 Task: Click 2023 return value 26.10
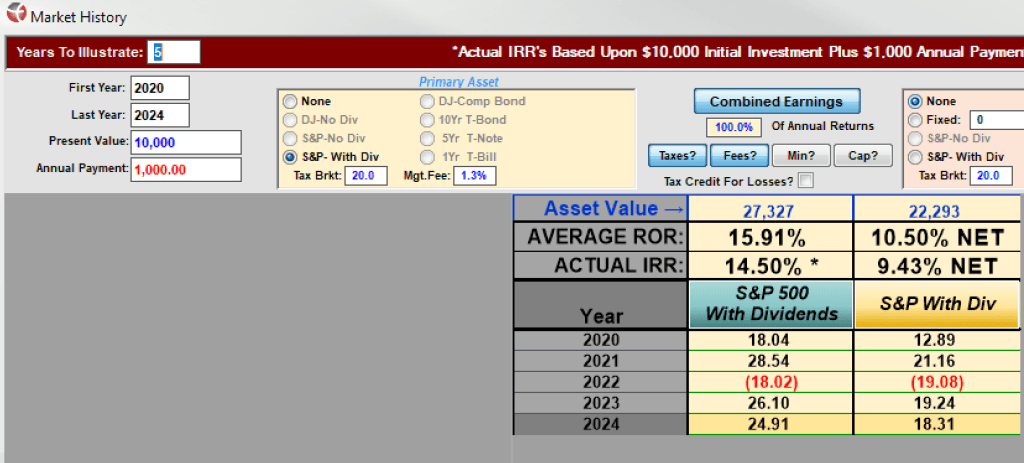tap(770, 402)
